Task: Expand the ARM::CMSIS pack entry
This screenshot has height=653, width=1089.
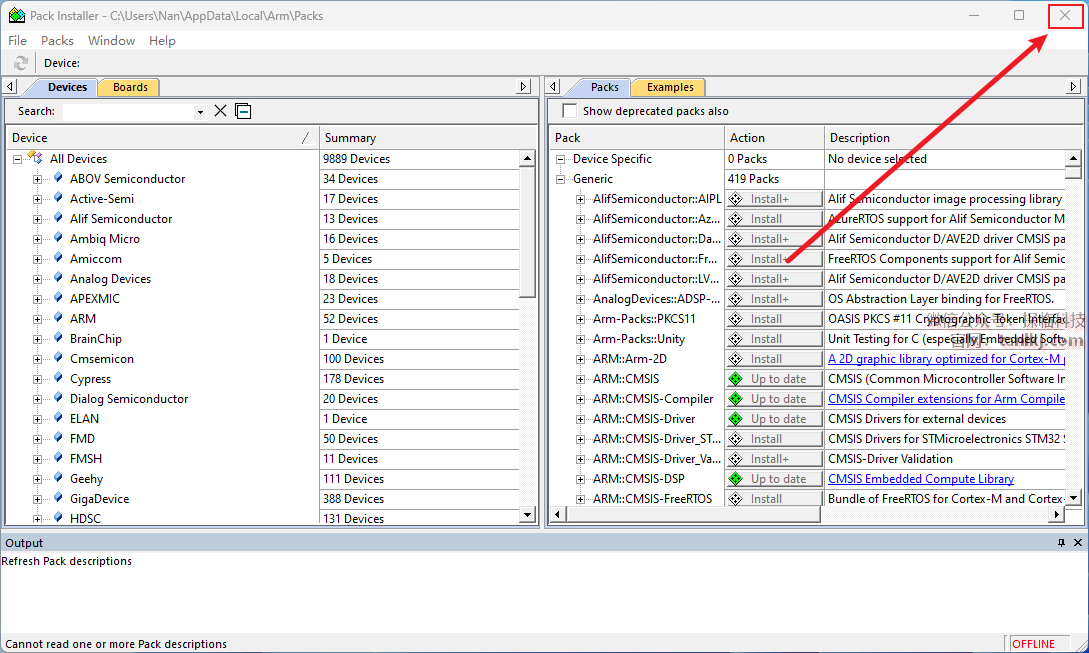Action: (x=581, y=379)
